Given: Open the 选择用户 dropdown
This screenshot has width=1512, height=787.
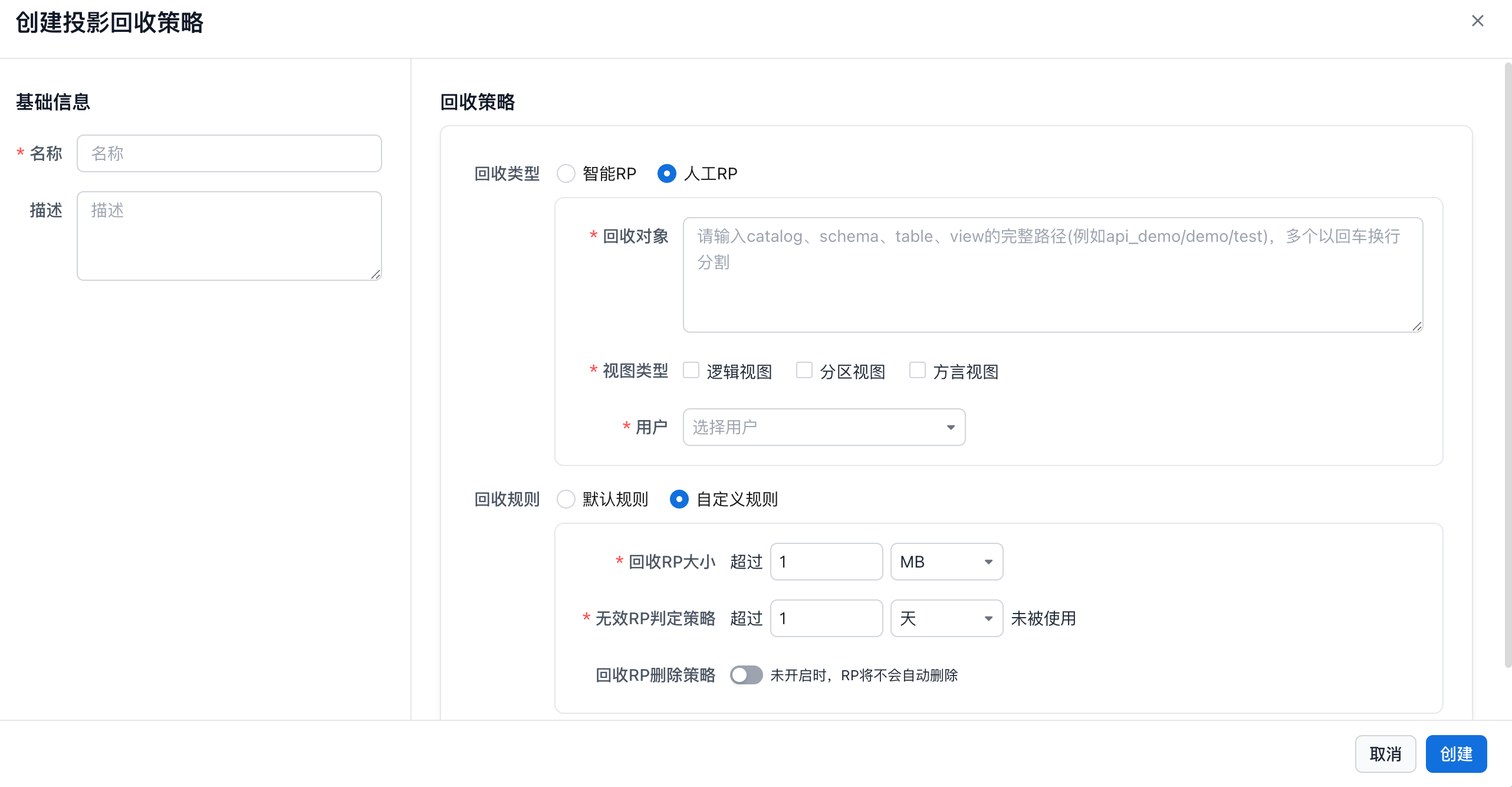Looking at the screenshot, I should (823, 427).
